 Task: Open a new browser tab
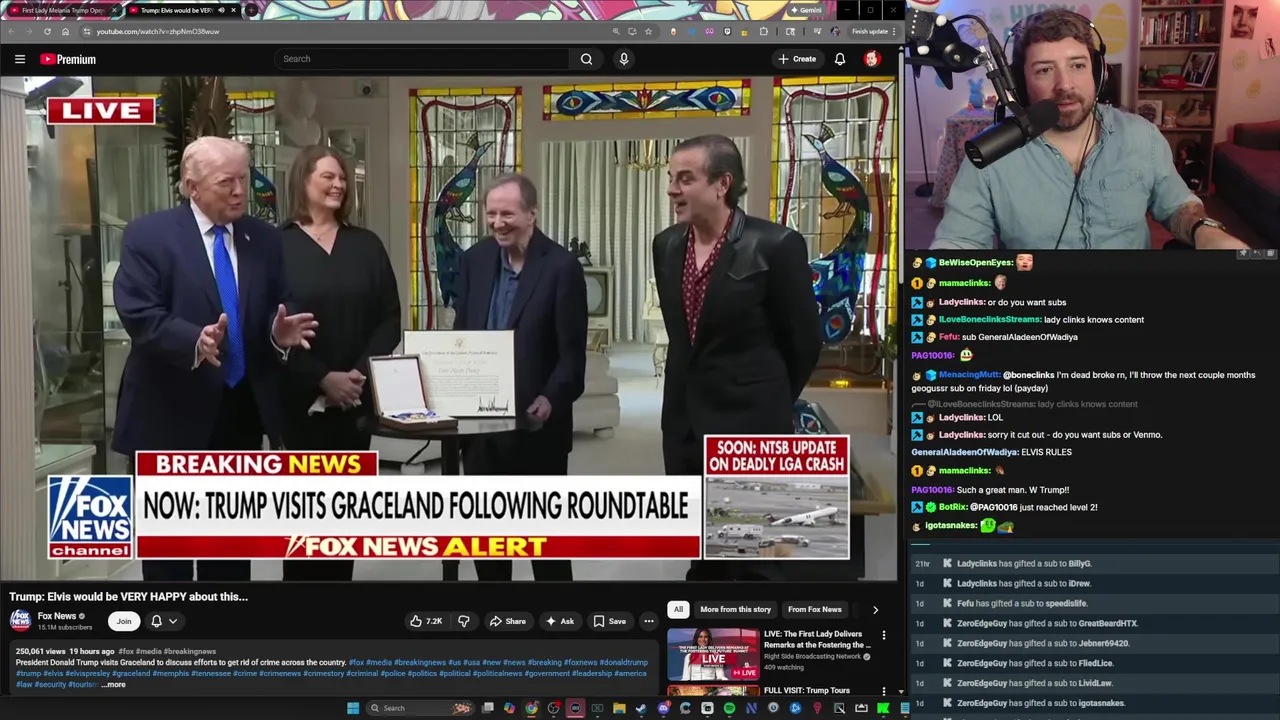point(251,10)
